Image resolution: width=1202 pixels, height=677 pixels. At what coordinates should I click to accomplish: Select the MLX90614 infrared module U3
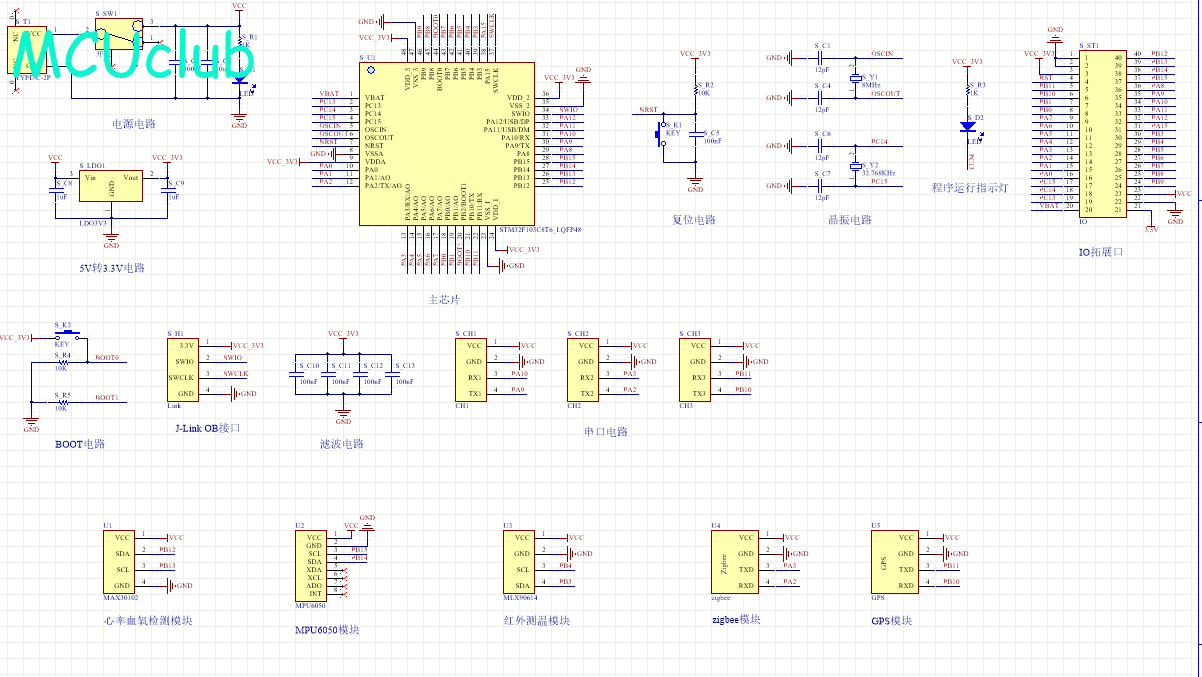click(522, 562)
